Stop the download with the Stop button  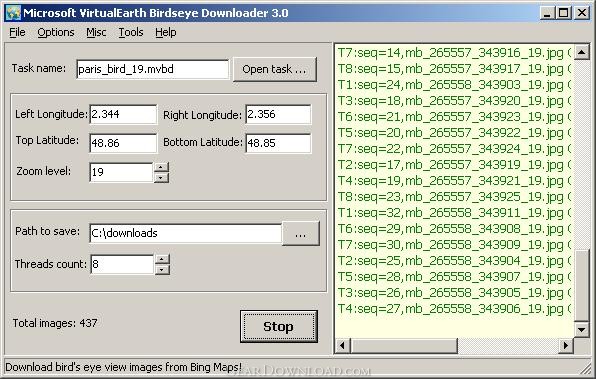pos(279,327)
